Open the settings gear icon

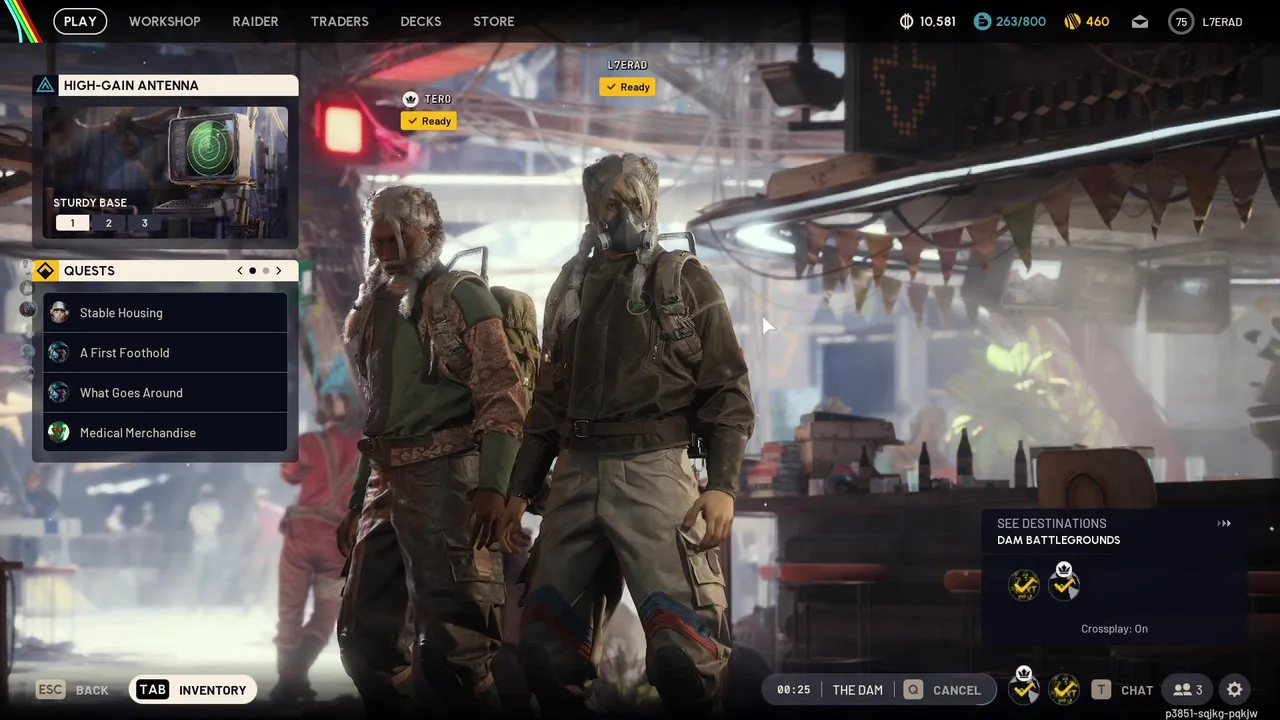[1235, 689]
